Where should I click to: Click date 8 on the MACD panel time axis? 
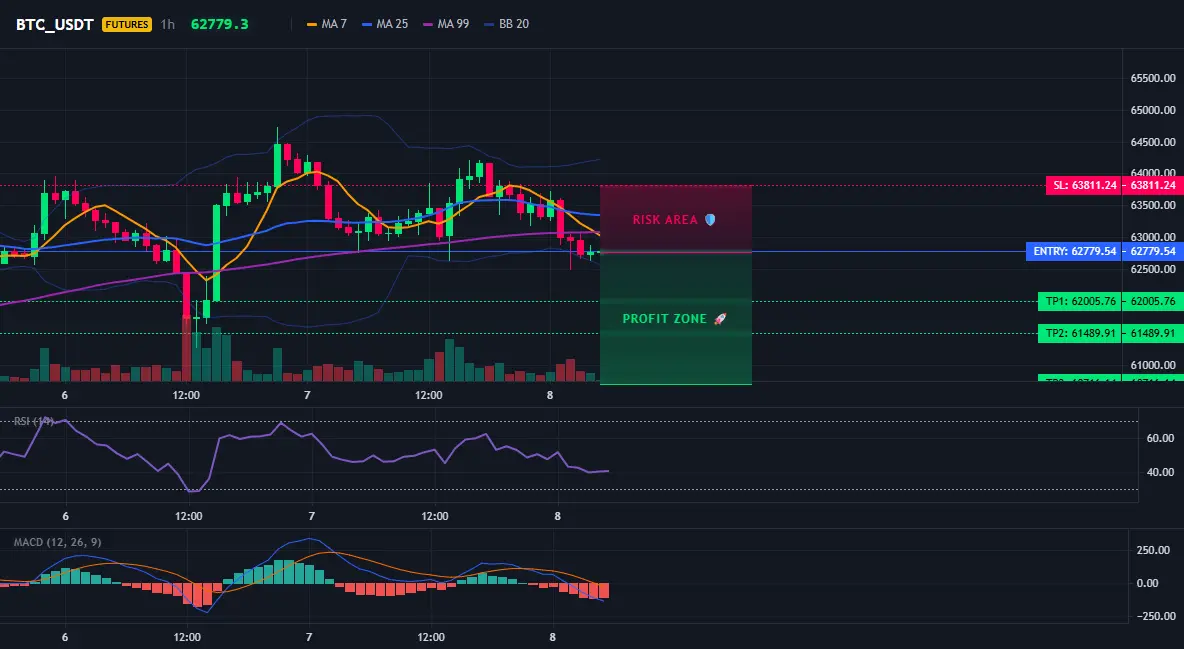pyautogui.click(x=553, y=638)
